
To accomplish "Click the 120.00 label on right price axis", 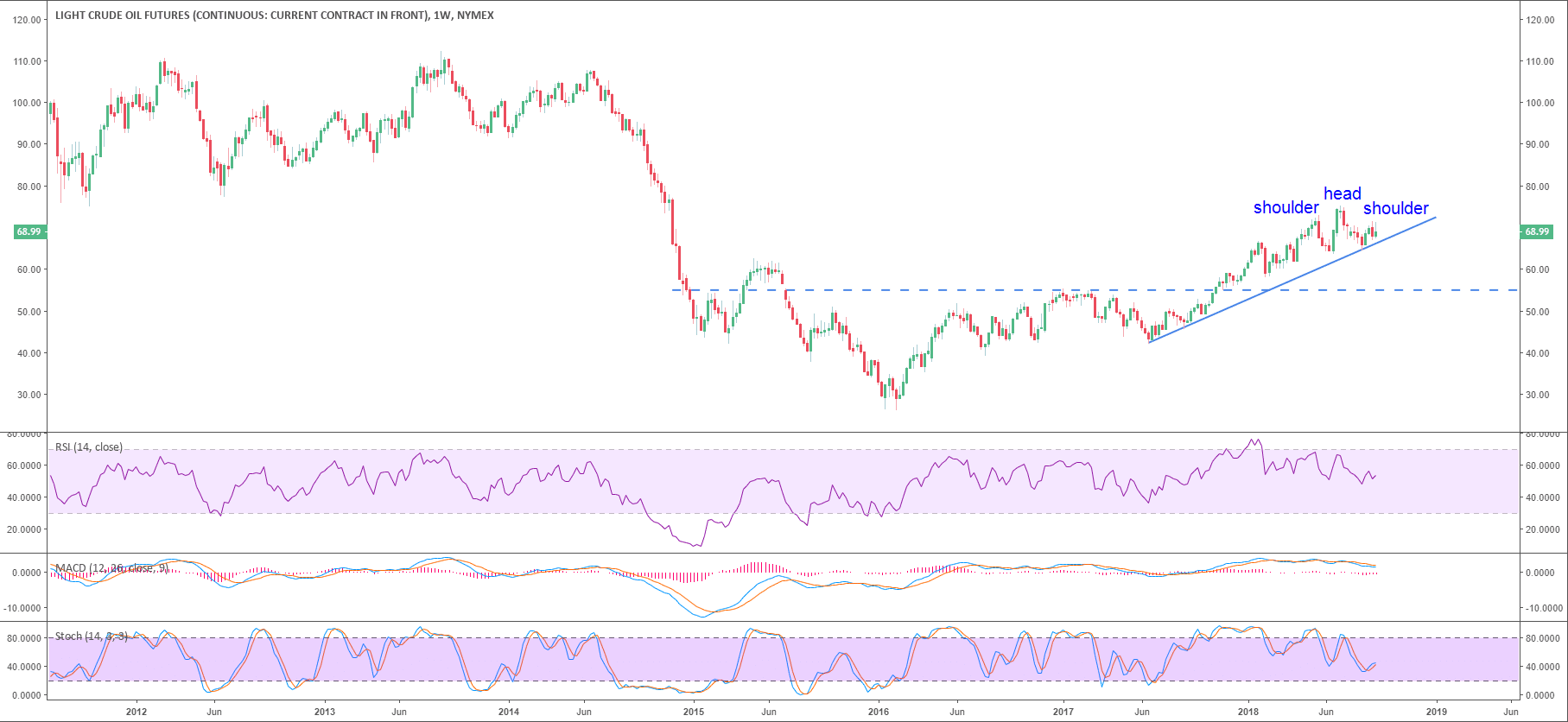I will tap(1540, 20).
